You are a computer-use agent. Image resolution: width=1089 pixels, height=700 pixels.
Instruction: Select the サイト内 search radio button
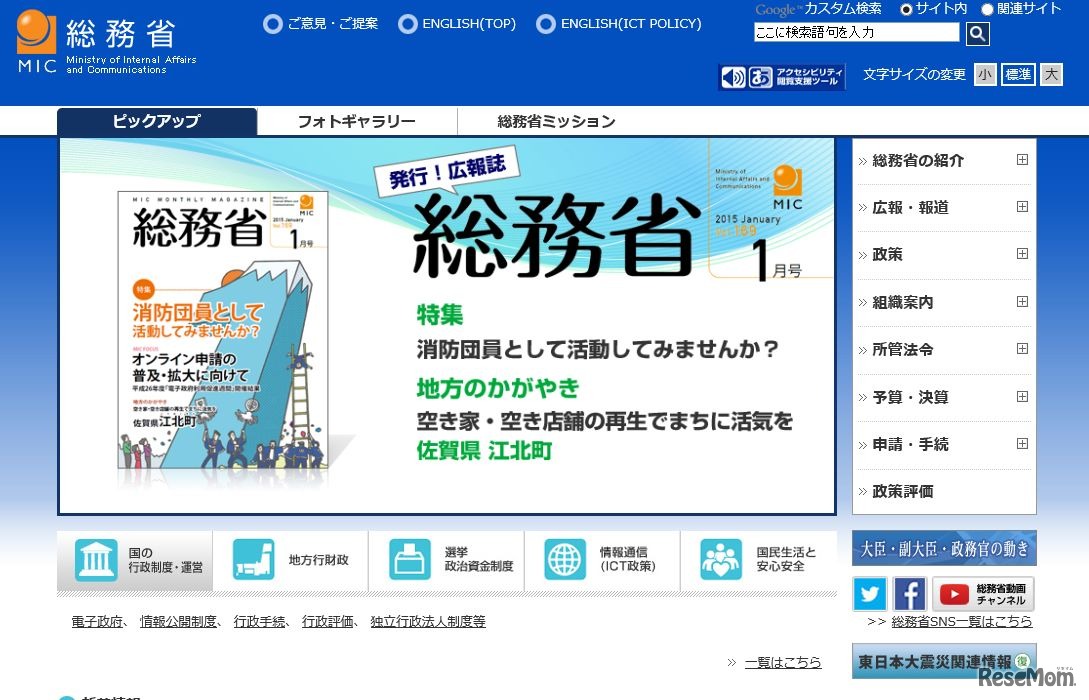pyautogui.click(x=906, y=10)
